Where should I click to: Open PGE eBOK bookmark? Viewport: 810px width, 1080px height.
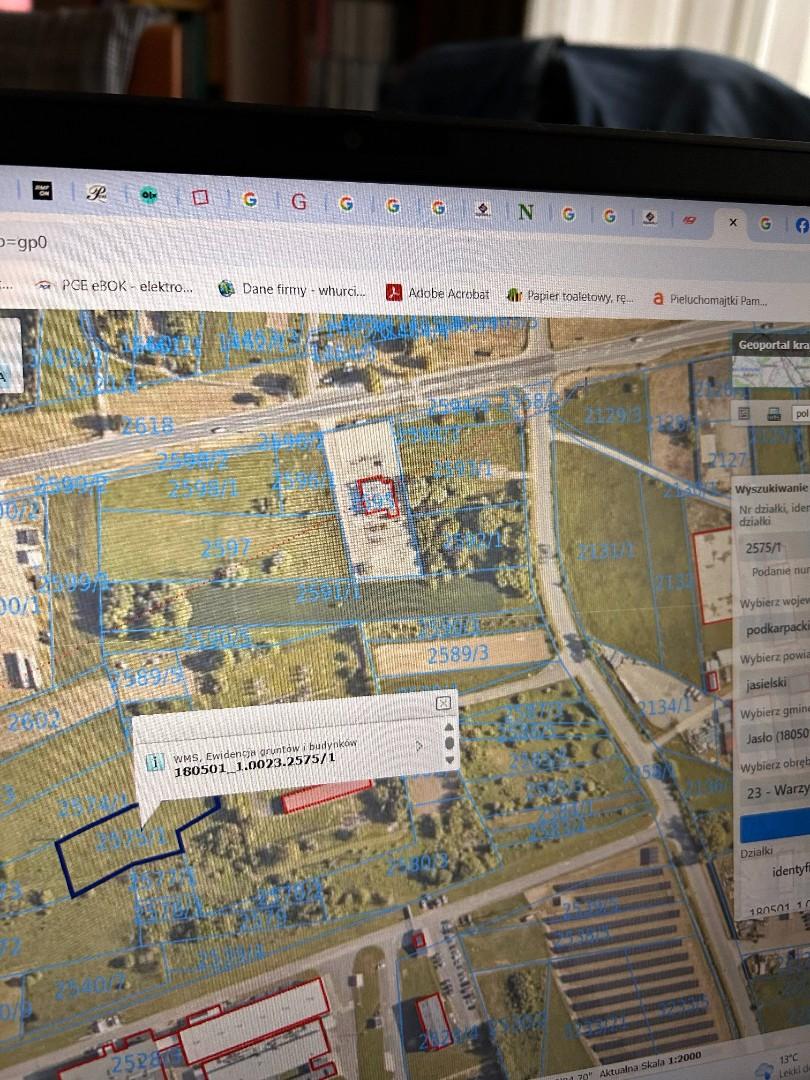point(115,286)
